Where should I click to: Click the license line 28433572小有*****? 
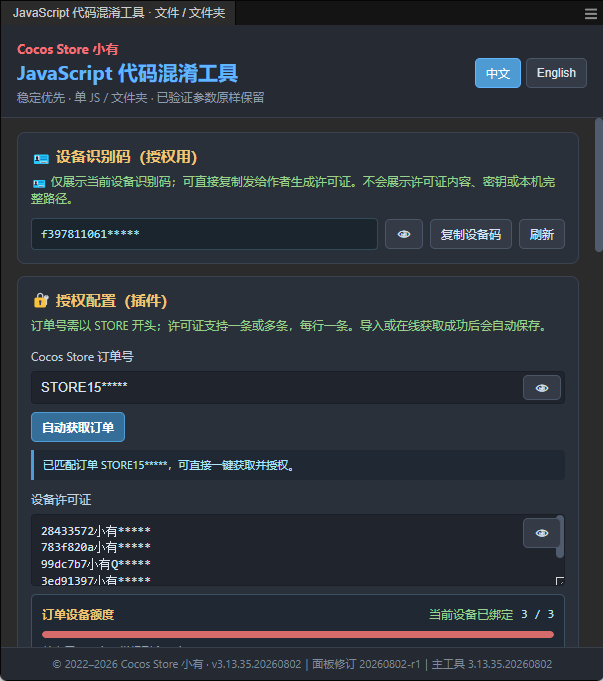[96, 531]
